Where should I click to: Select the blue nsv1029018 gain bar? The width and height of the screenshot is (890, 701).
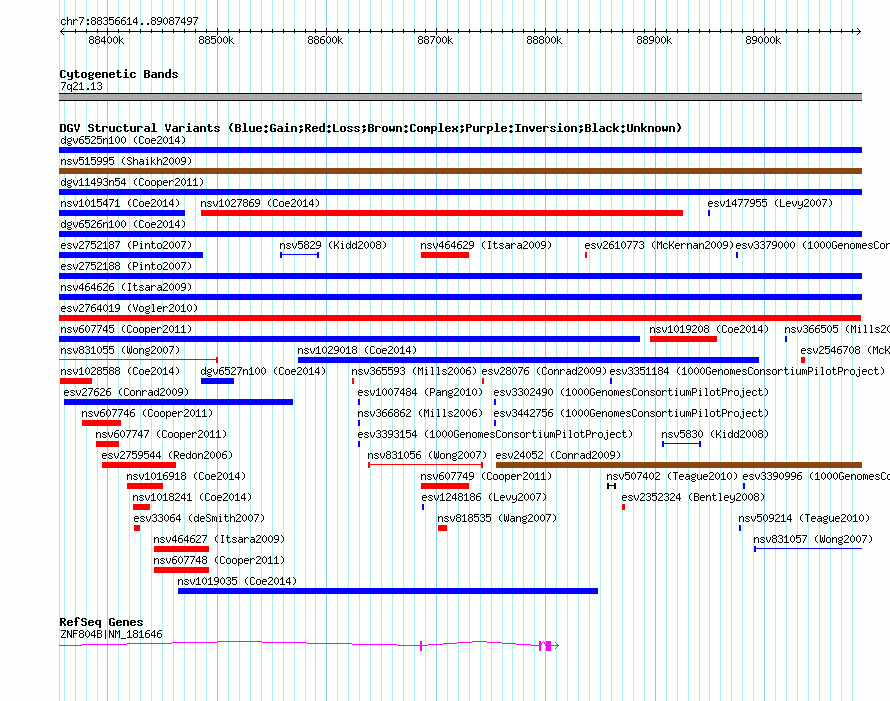click(x=528, y=360)
